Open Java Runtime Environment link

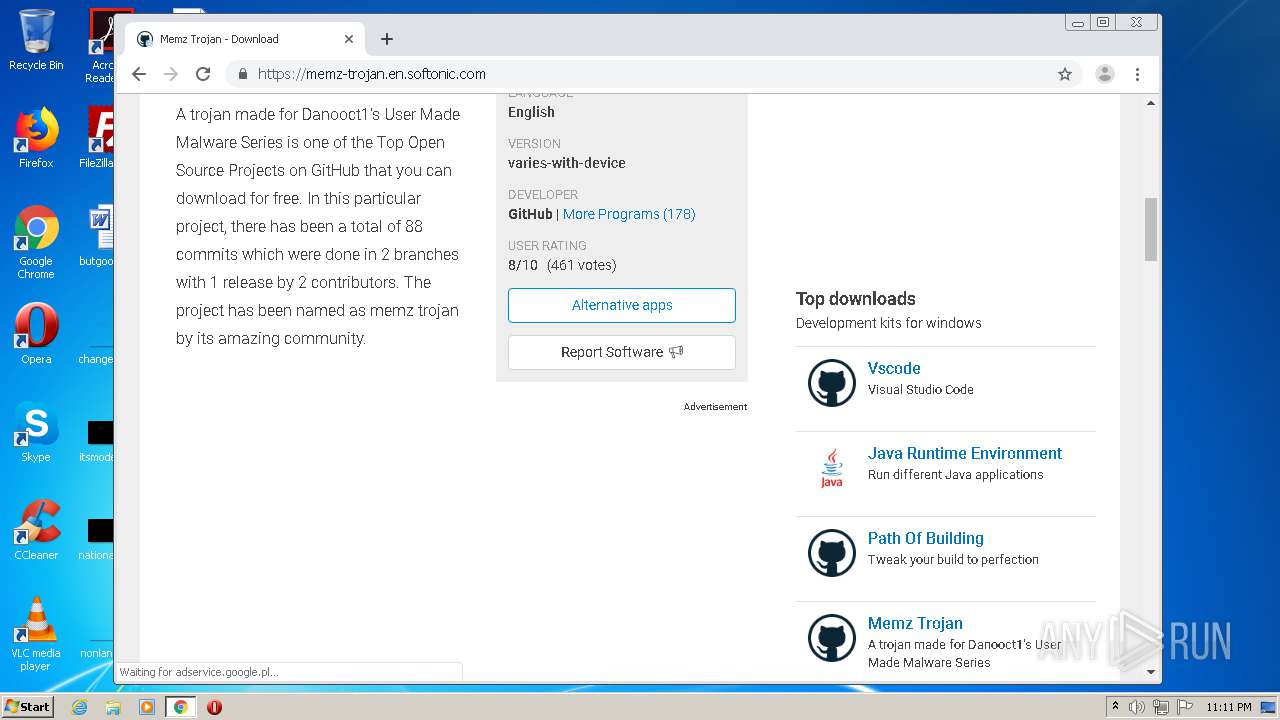click(x=965, y=453)
